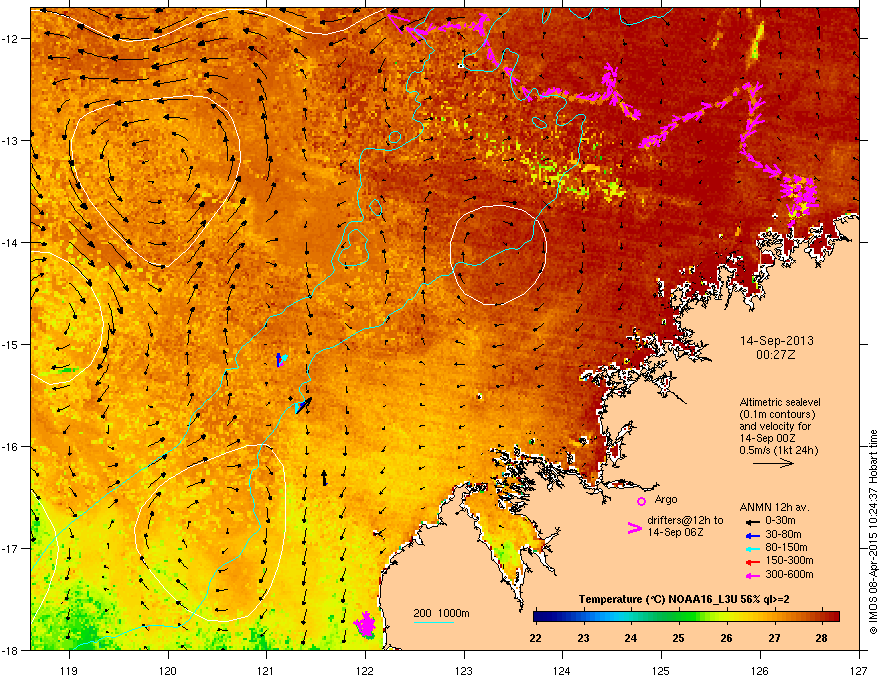Viewport: 880px width, 680px height.
Task: Click the black 0-30m arrow in the ANMN legend
Action: [x=752, y=521]
